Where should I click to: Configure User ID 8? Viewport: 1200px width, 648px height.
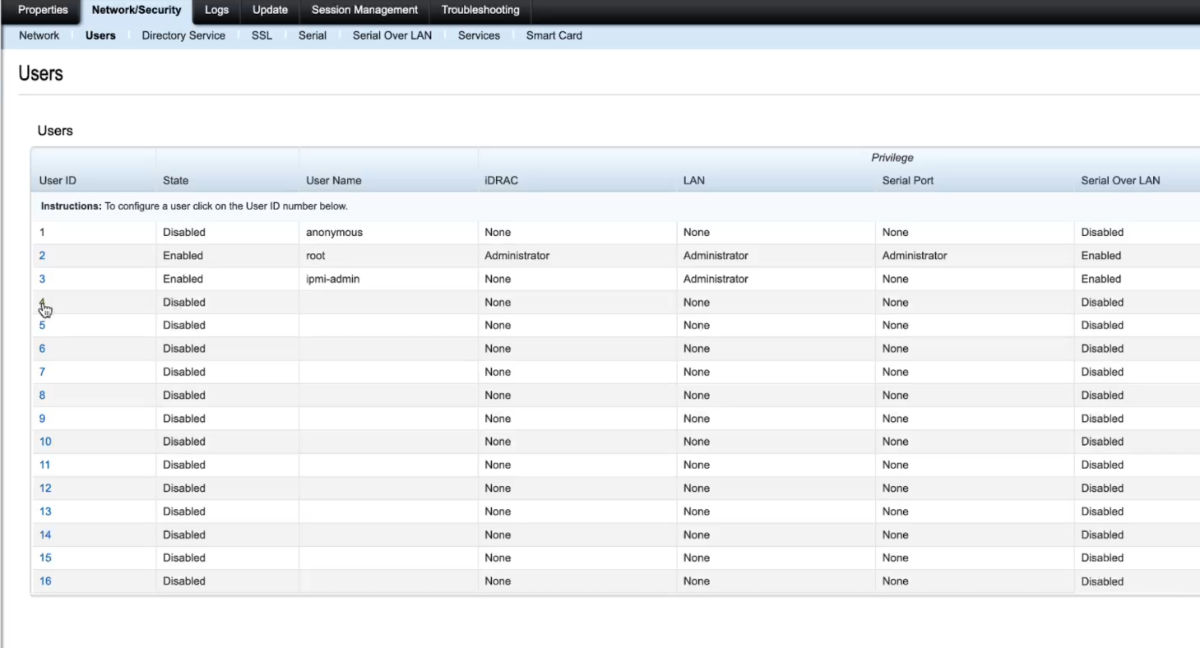pos(42,395)
